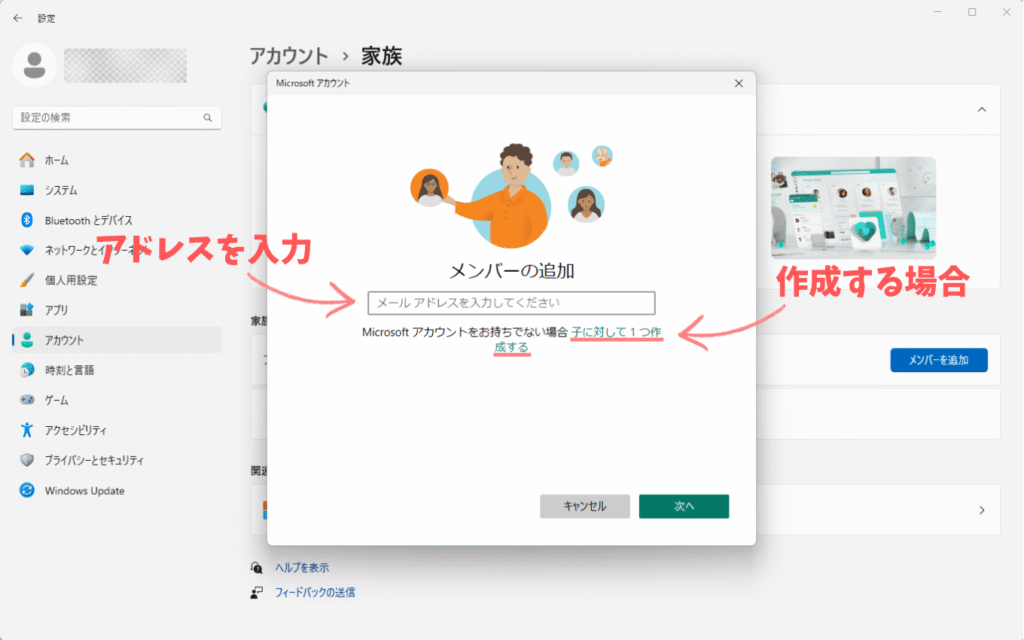
Task: Click the back arrow in Settings
Action: tap(18, 18)
